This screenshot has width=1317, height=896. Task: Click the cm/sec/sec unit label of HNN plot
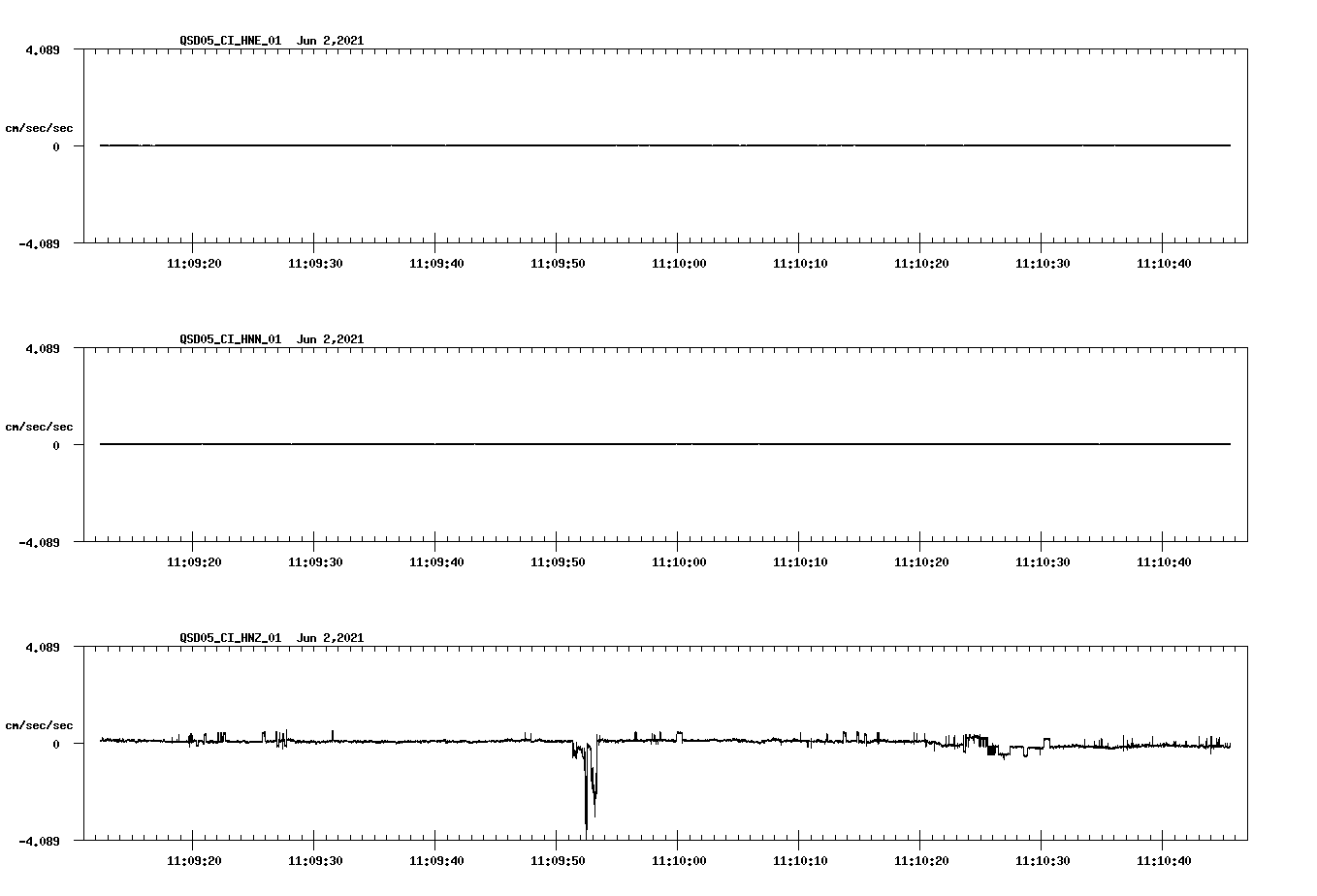[x=39, y=427]
